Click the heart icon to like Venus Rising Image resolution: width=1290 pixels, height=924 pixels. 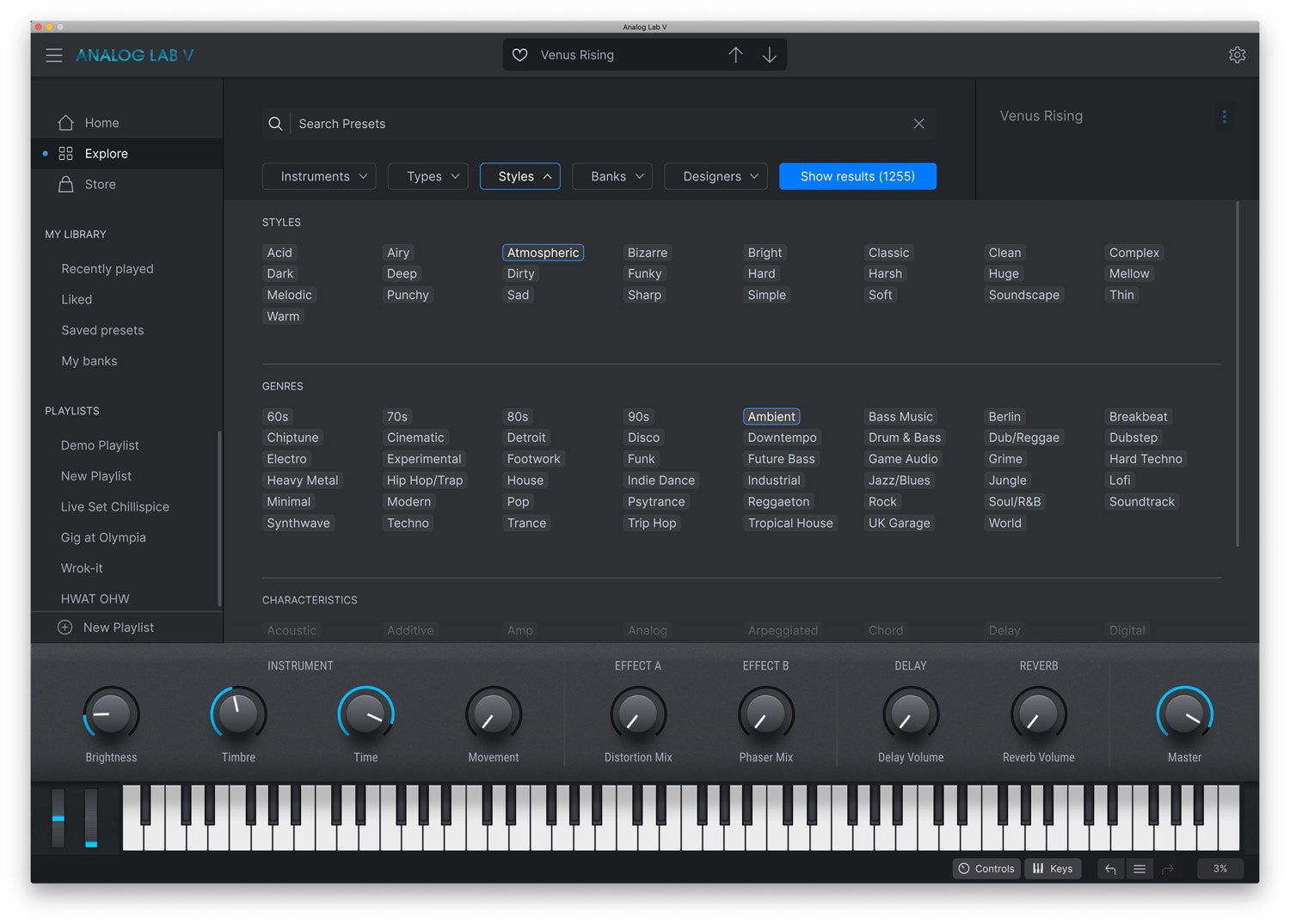(x=519, y=54)
